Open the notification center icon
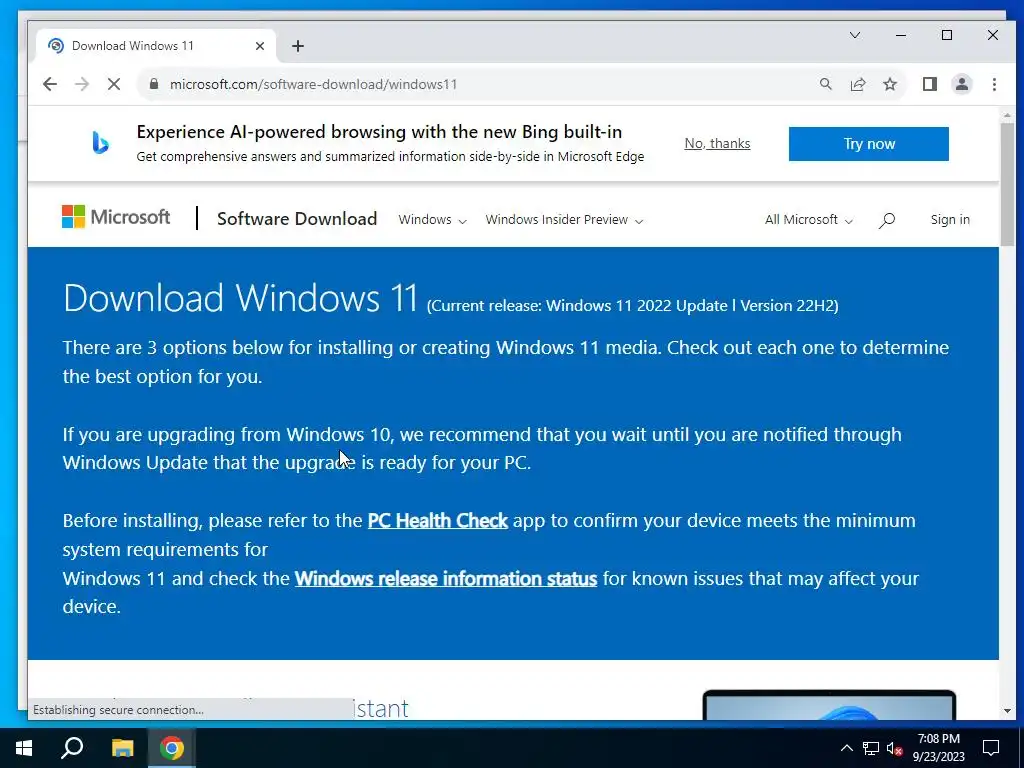 991,748
